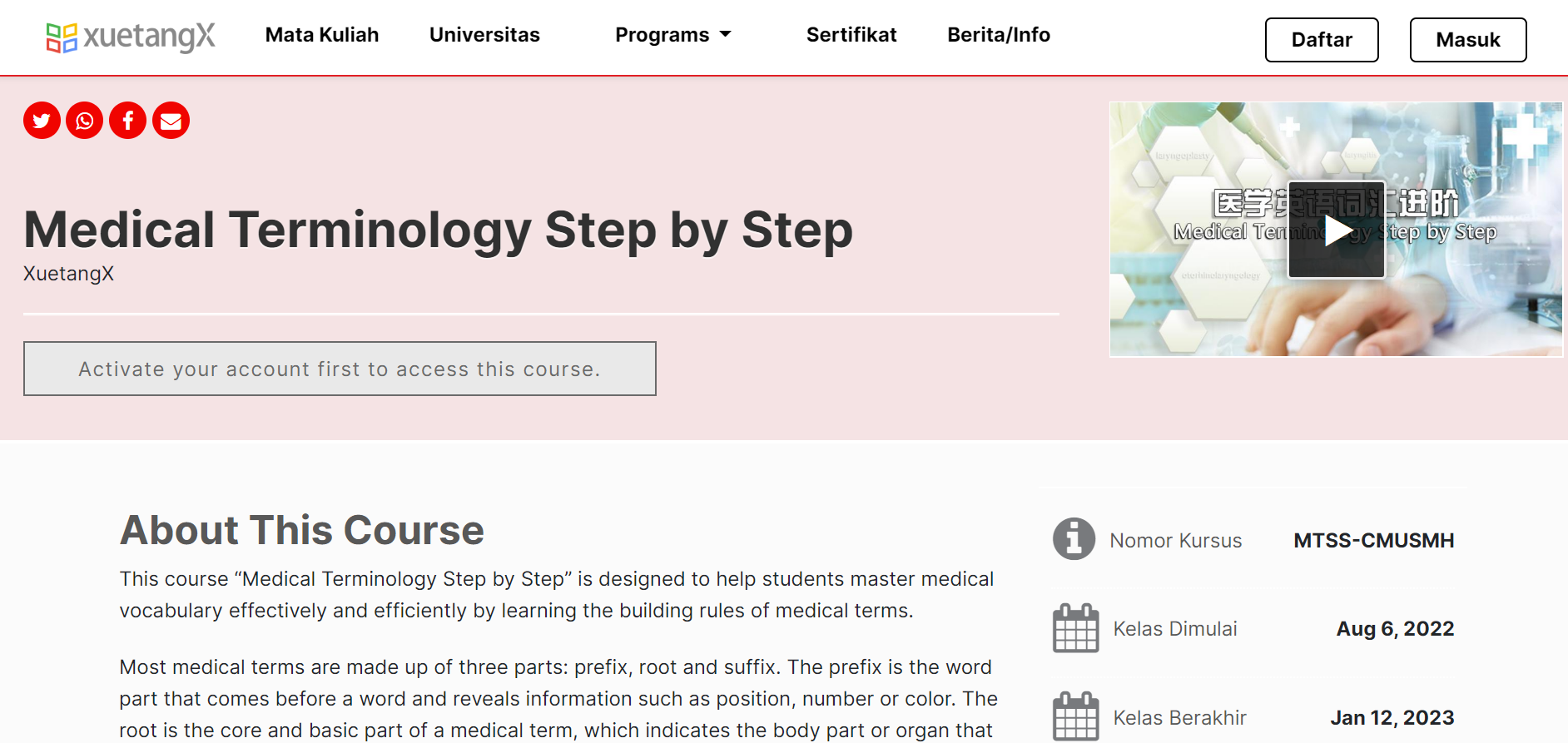This screenshot has width=1568, height=743.
Task: Open Berita/Info section
Action: (x=999, y=35)
